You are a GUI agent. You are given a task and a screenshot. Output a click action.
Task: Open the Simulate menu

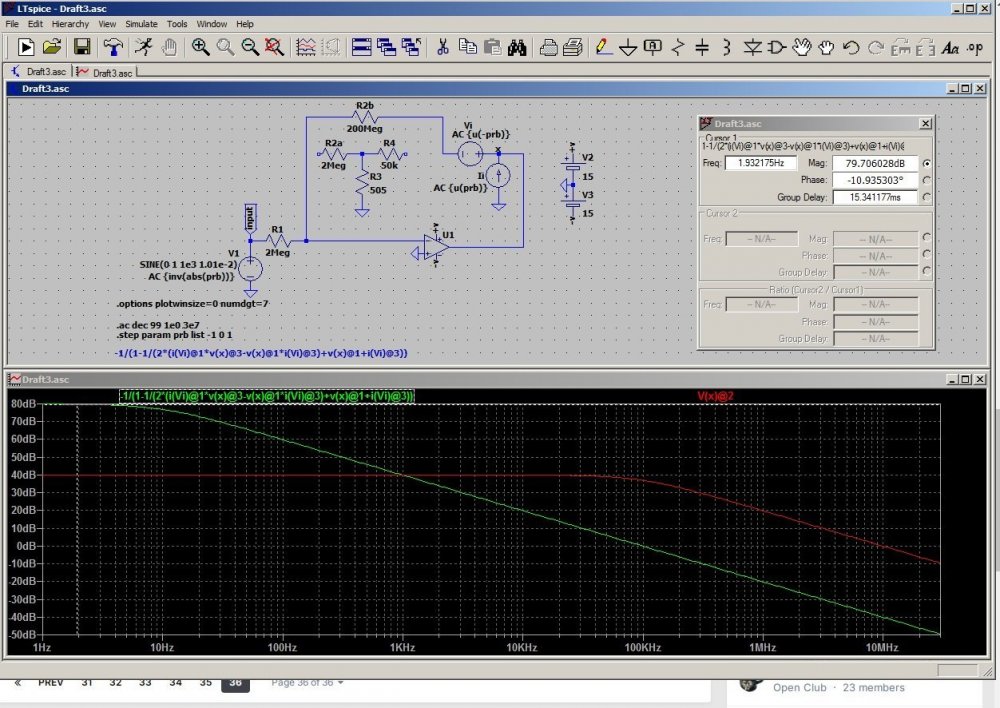point(140,23)
